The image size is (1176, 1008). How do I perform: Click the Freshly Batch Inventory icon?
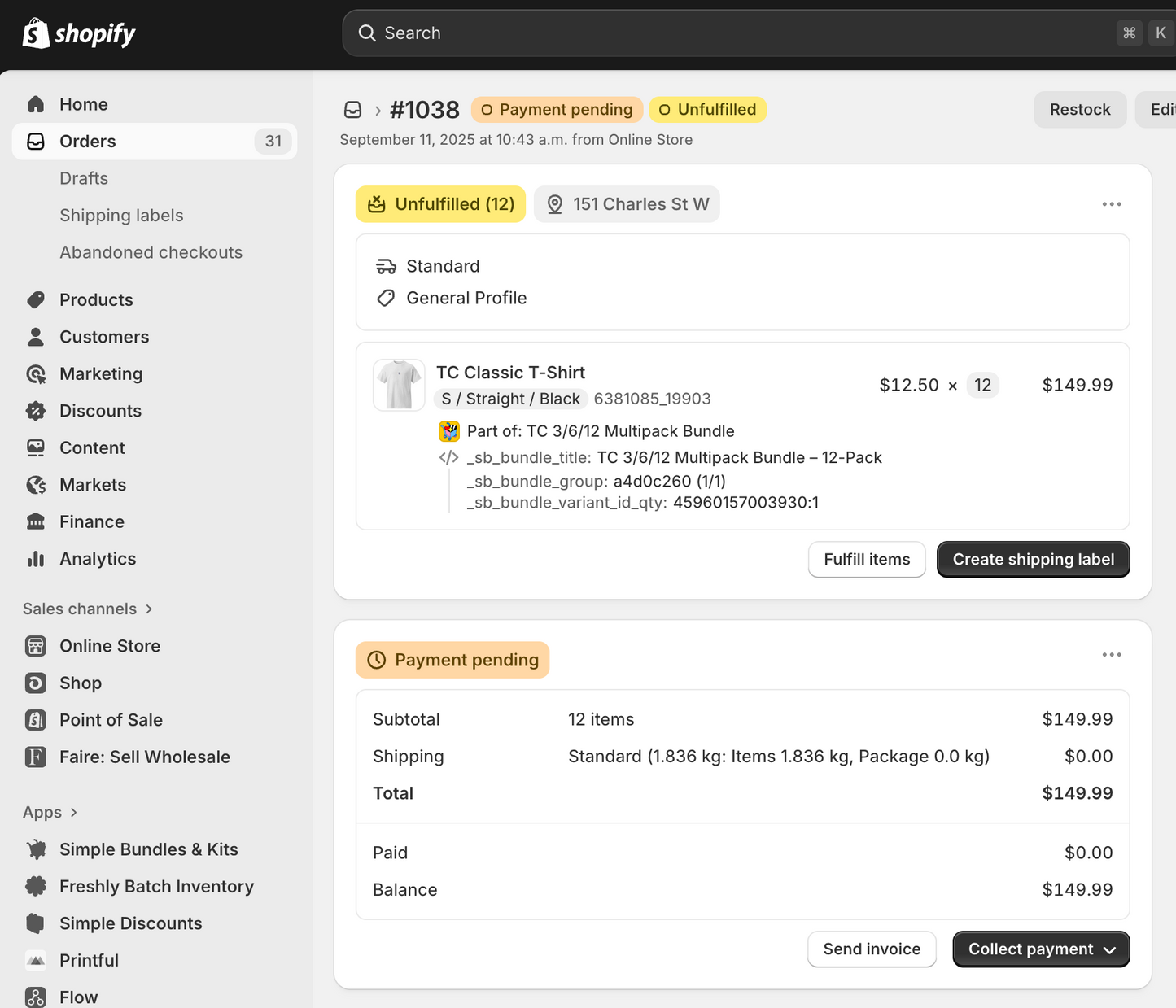point(36,887)
